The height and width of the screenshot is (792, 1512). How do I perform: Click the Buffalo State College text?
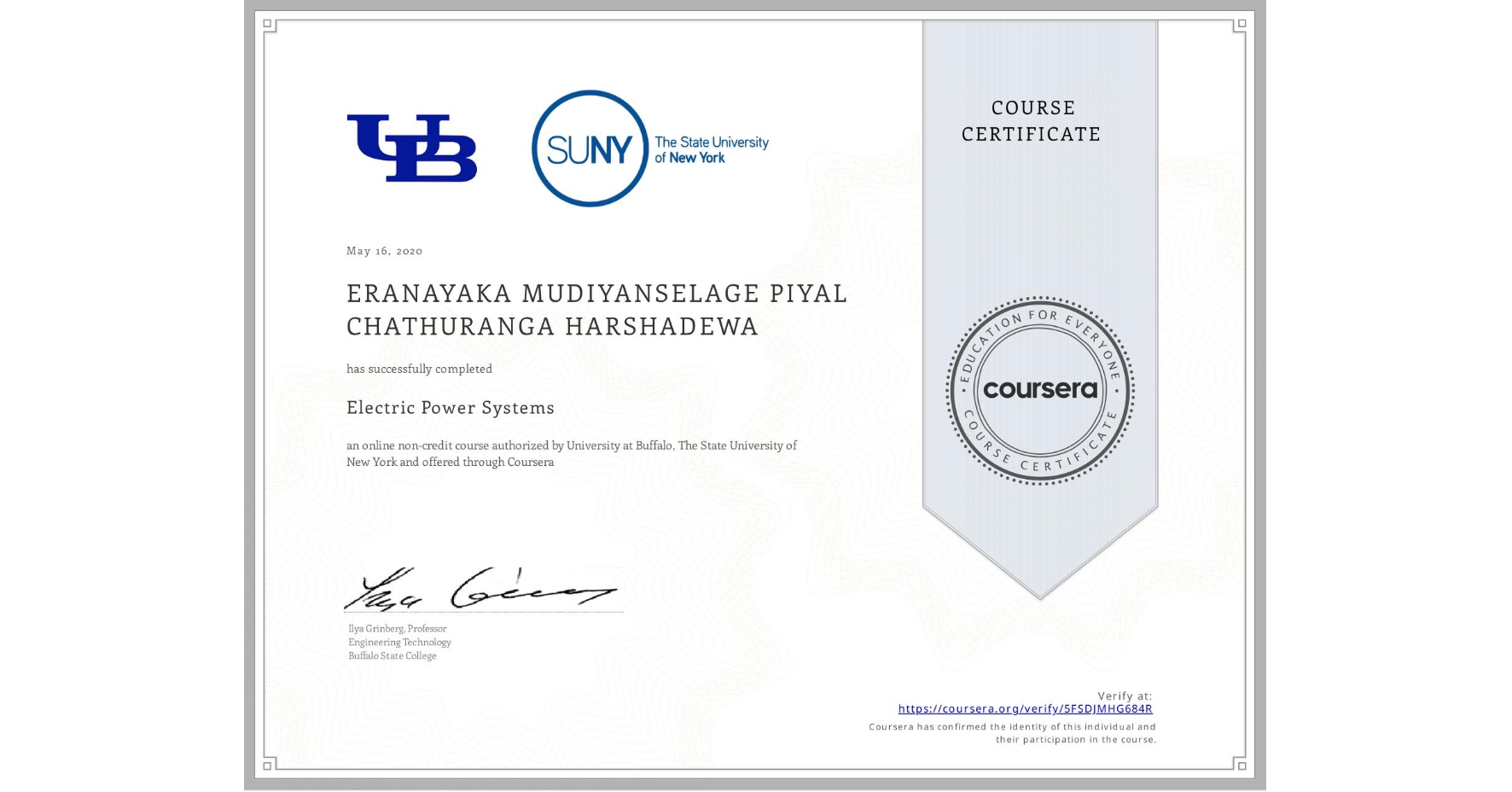pyautogui.click(x=390, y=655)
